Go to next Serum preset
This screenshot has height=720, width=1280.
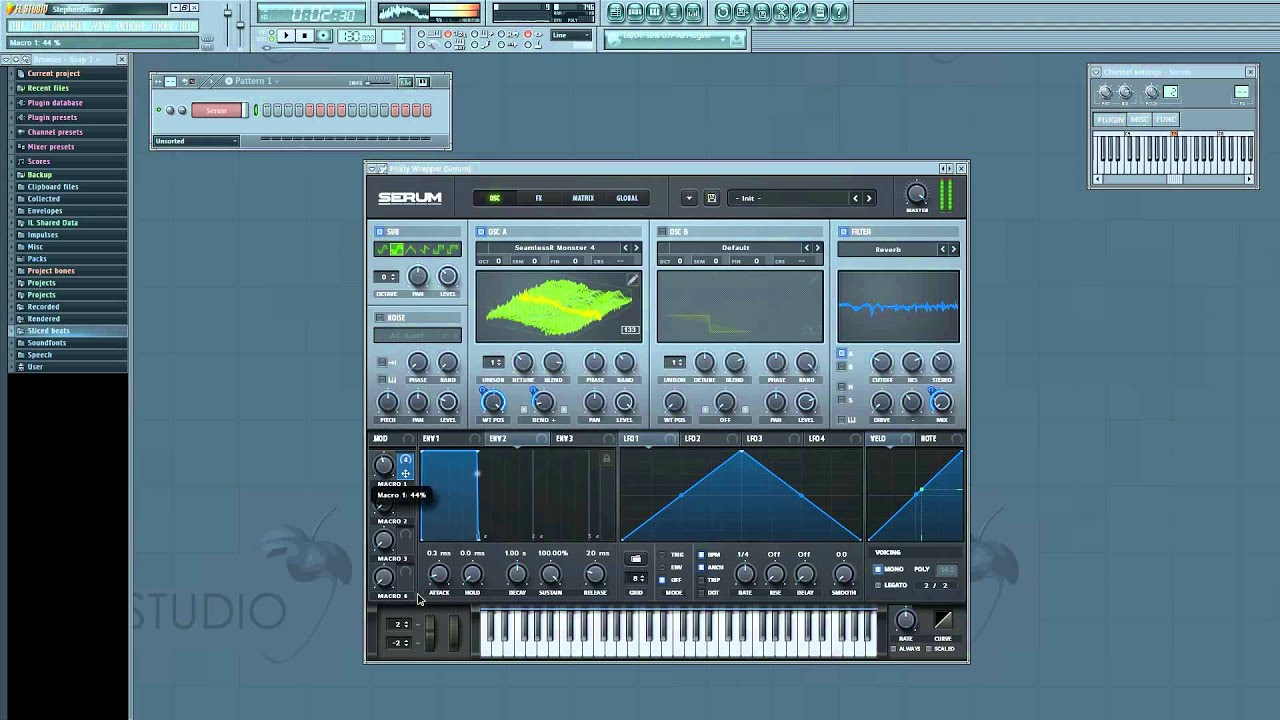pyautogui.click(x=868, y=198)
